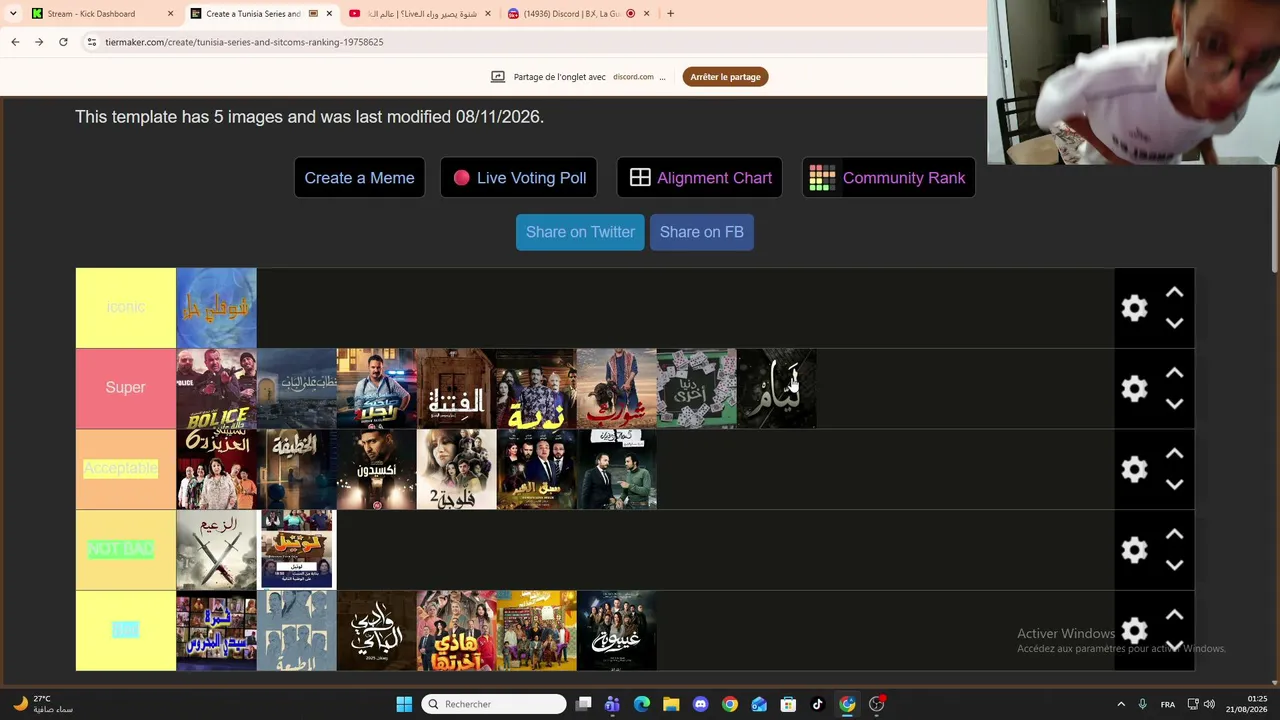Image resolution: width=1280 pixels, height=720 pixels.
Task: Open a new browser tab
Action: 670,14
